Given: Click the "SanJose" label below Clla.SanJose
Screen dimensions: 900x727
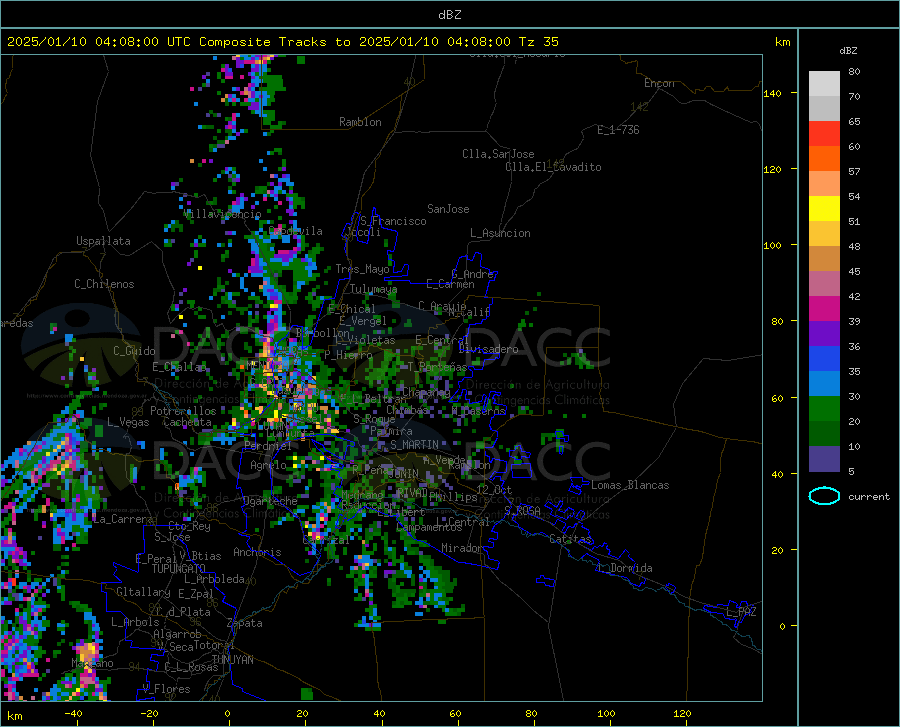Looking at the screenshot, I should pyautogui.click(x=448, y=209).
